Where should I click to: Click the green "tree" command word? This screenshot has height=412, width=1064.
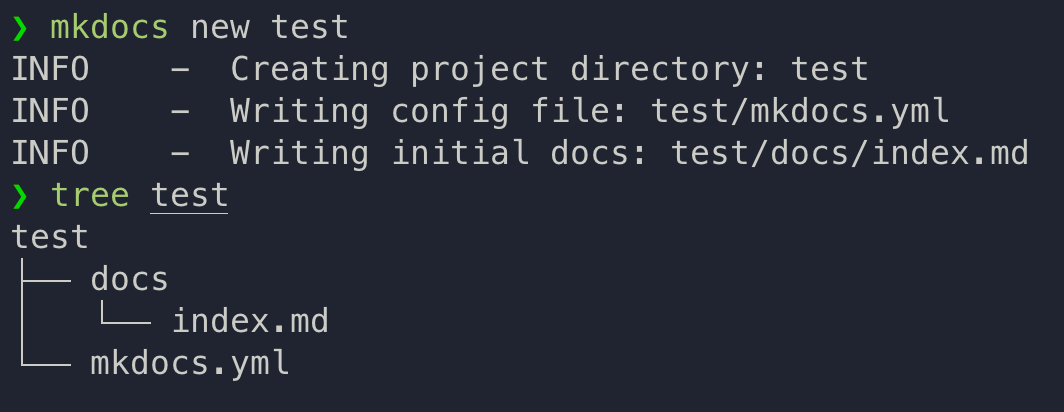(x=90, y=196)
